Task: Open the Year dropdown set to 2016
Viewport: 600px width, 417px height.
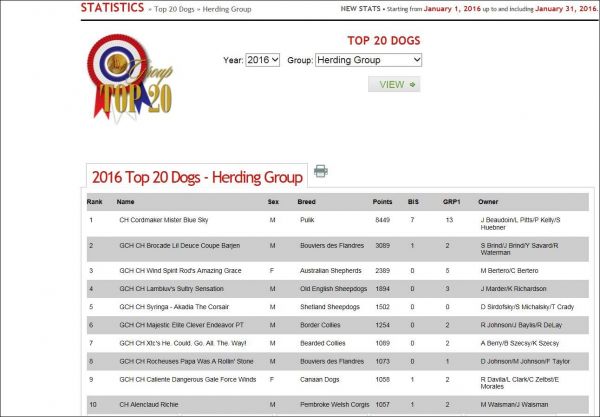Action: 263,61
